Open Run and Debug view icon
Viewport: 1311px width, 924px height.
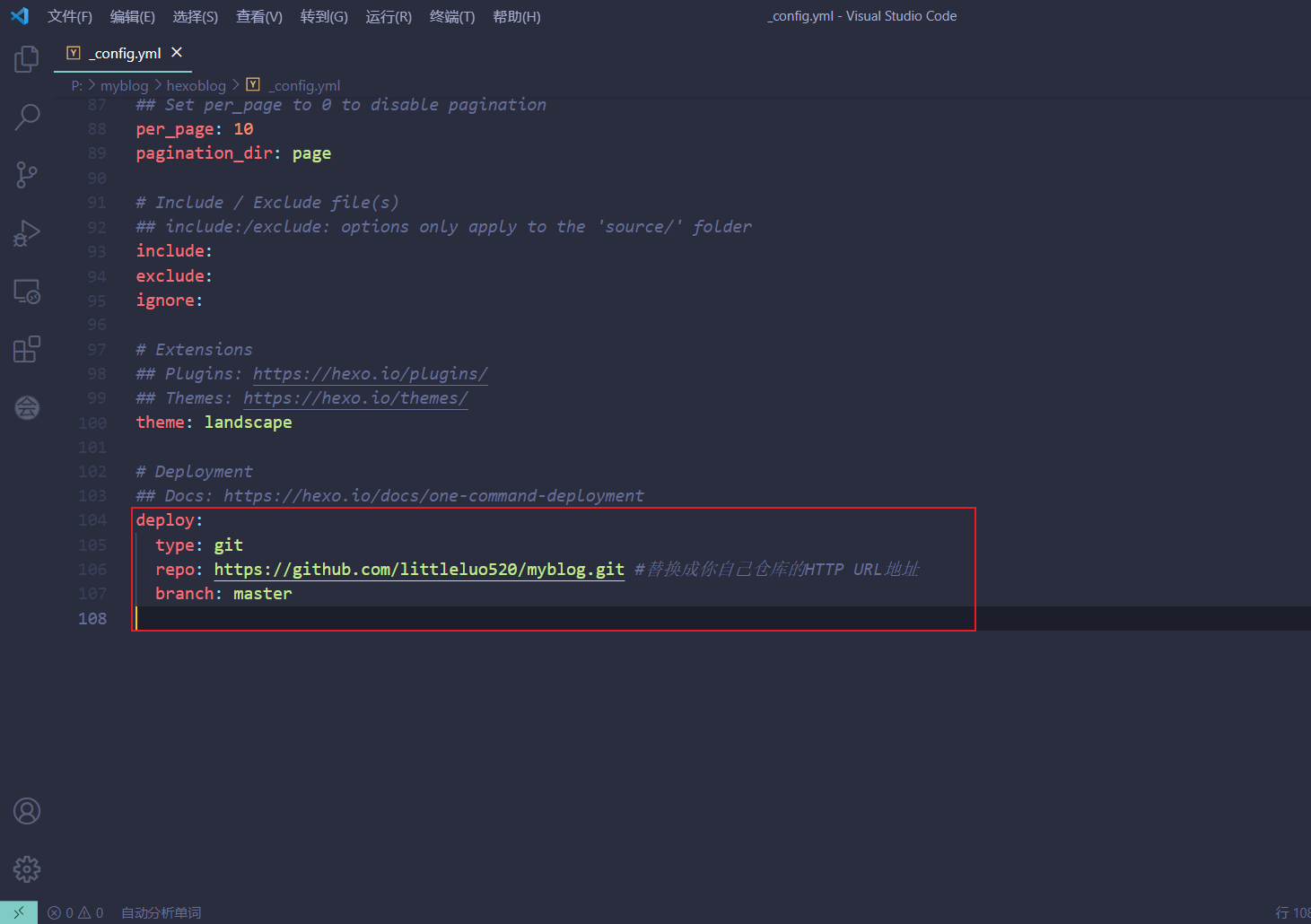pos(27,233)
